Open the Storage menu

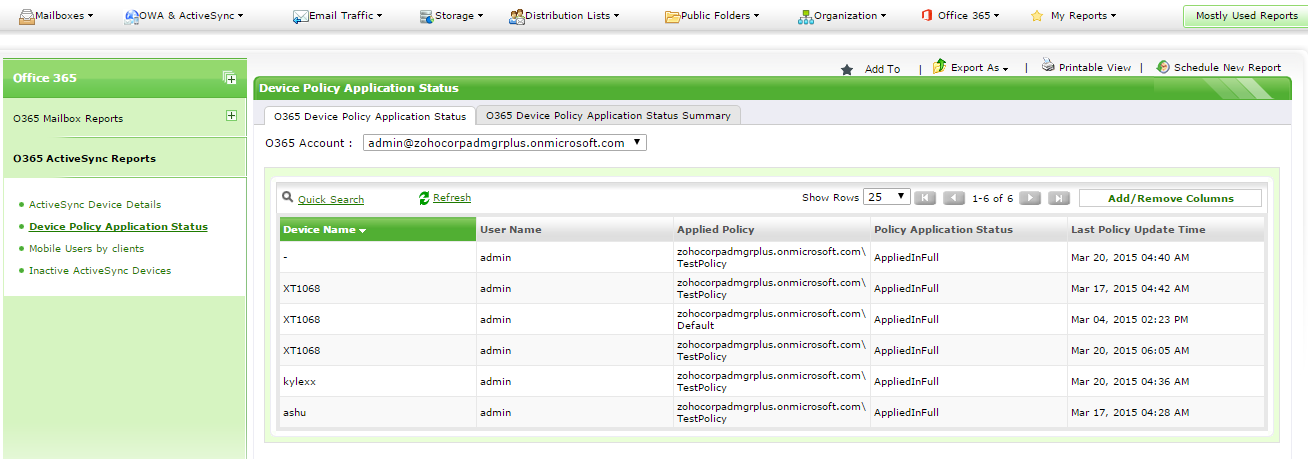pyautogui.click(x=451, y=16)
